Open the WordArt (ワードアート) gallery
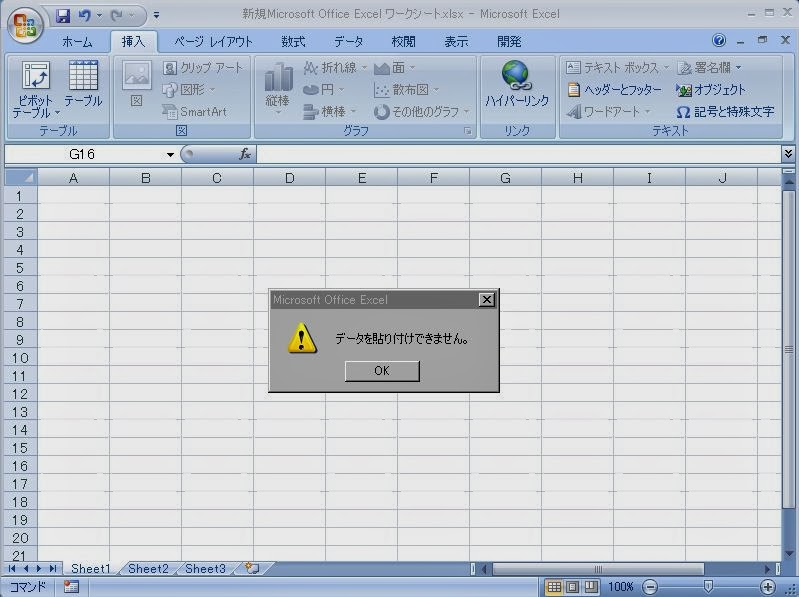Screen dimensions: 799x597 608,112
